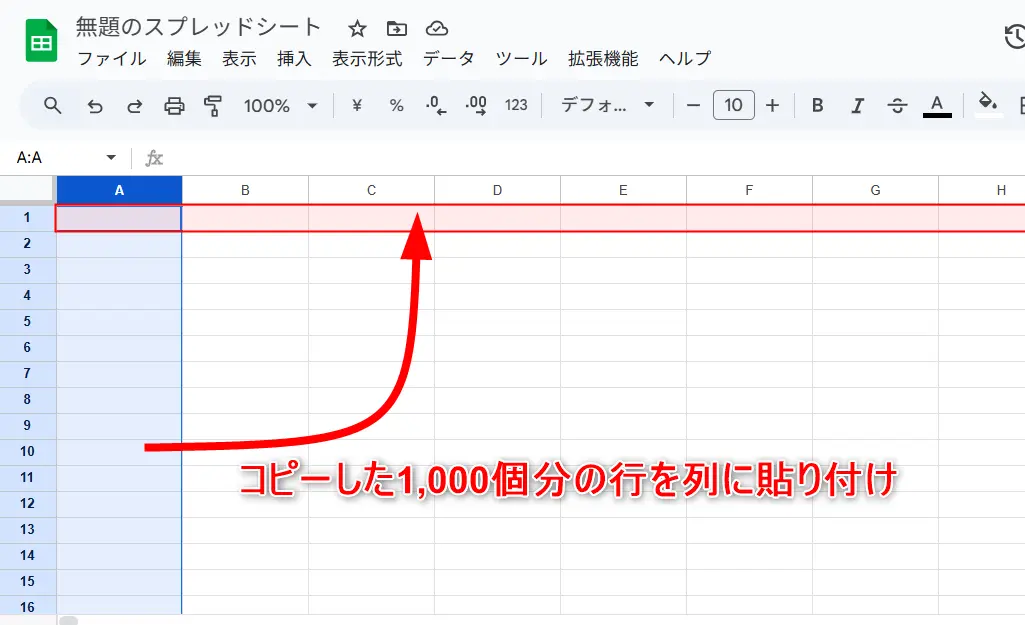1025x625 pixels.
Task: Click the print icon
Action: tap(174, 105)
